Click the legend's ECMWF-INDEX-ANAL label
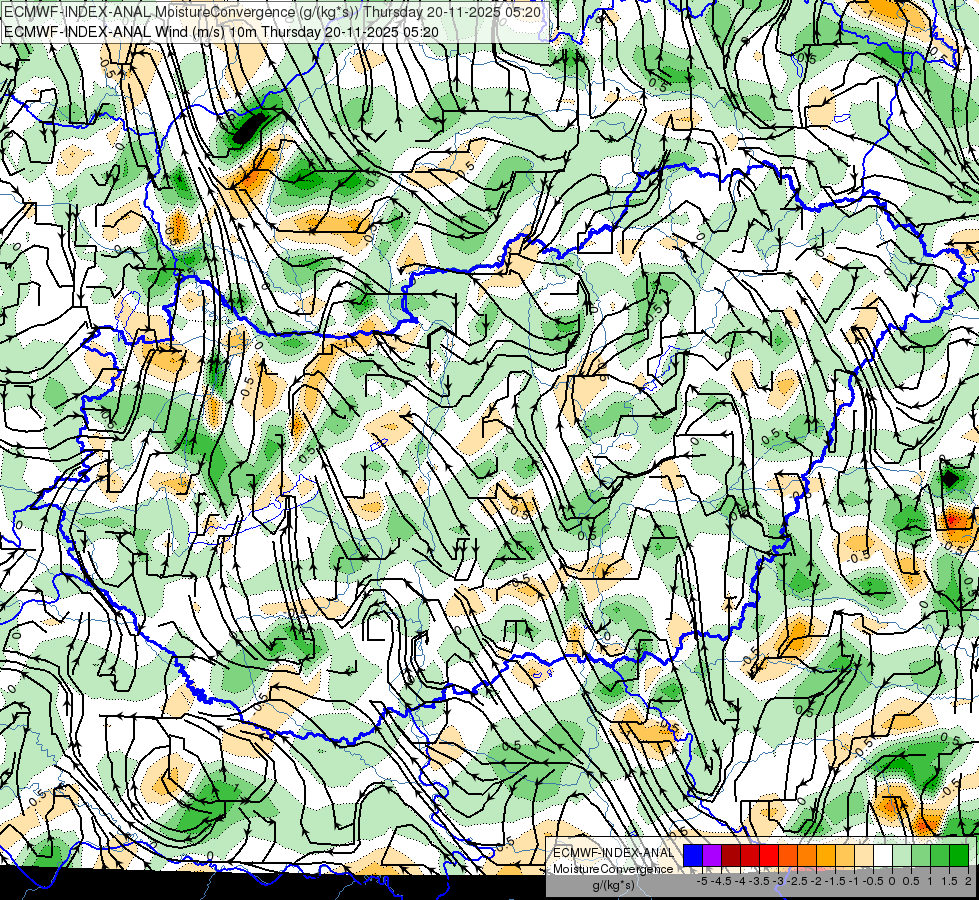 click(x=613, y=853)
